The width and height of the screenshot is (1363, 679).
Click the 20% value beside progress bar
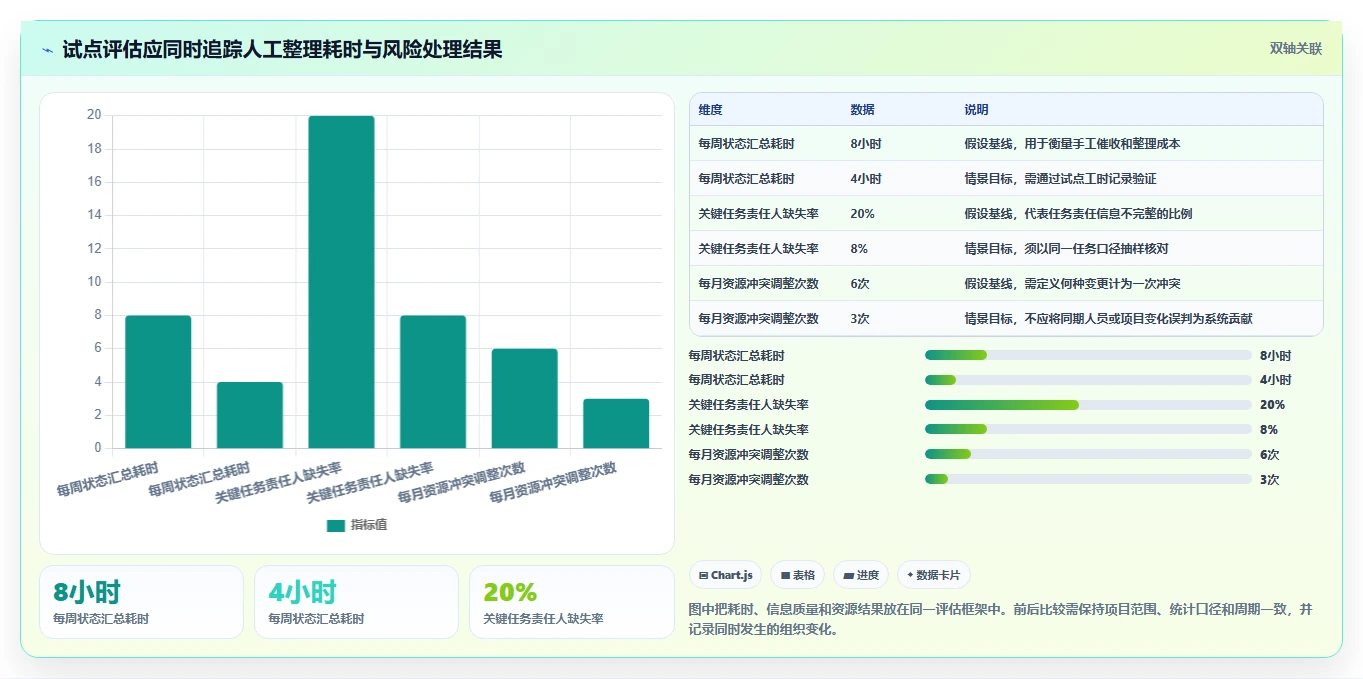click(1272, 405)
